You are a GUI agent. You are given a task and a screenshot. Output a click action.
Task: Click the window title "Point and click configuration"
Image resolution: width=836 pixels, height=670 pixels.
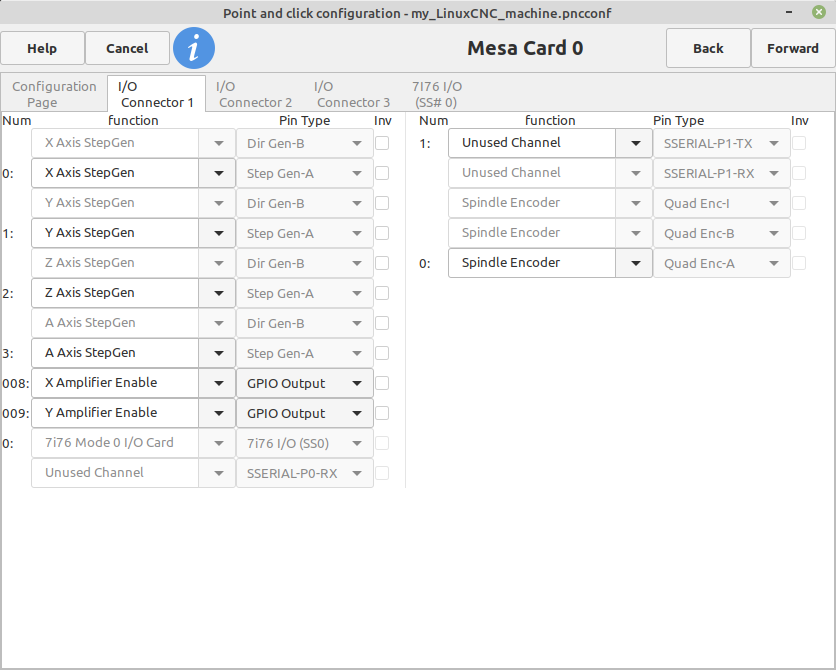tap(311, 13)
